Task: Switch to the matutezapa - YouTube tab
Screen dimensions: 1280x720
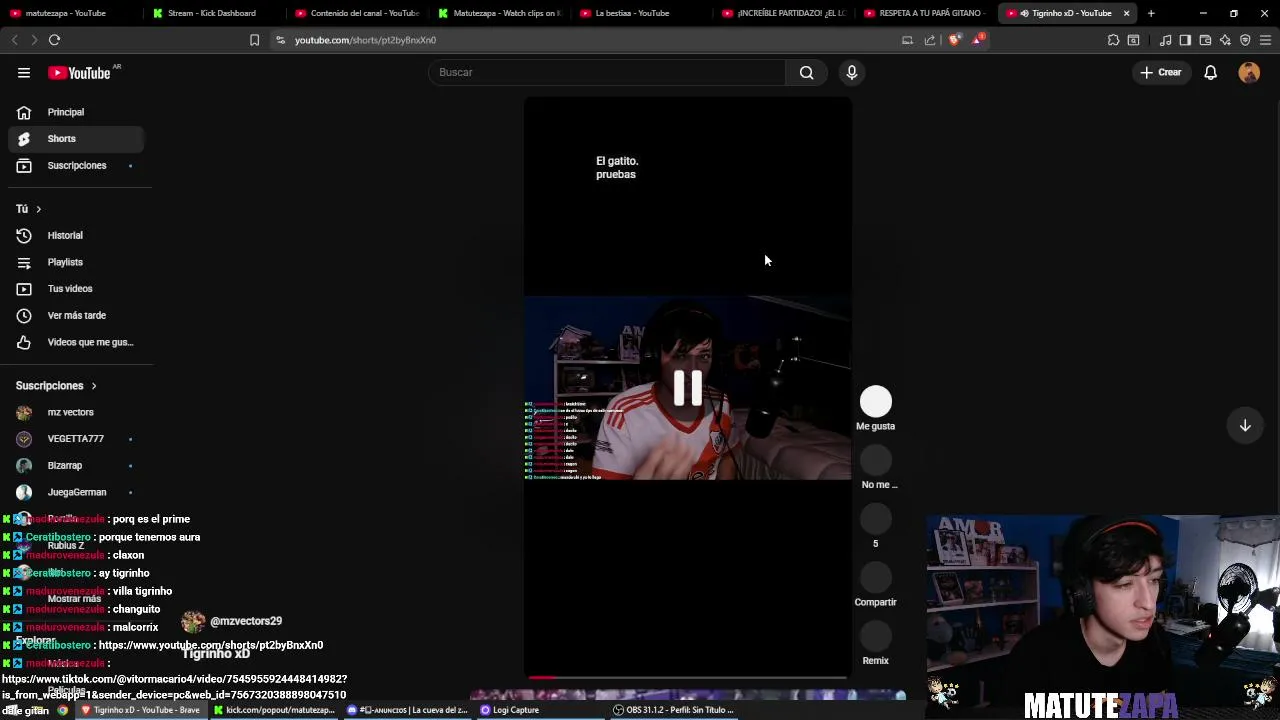Action: pyautogui.click(x=70, y=13)
